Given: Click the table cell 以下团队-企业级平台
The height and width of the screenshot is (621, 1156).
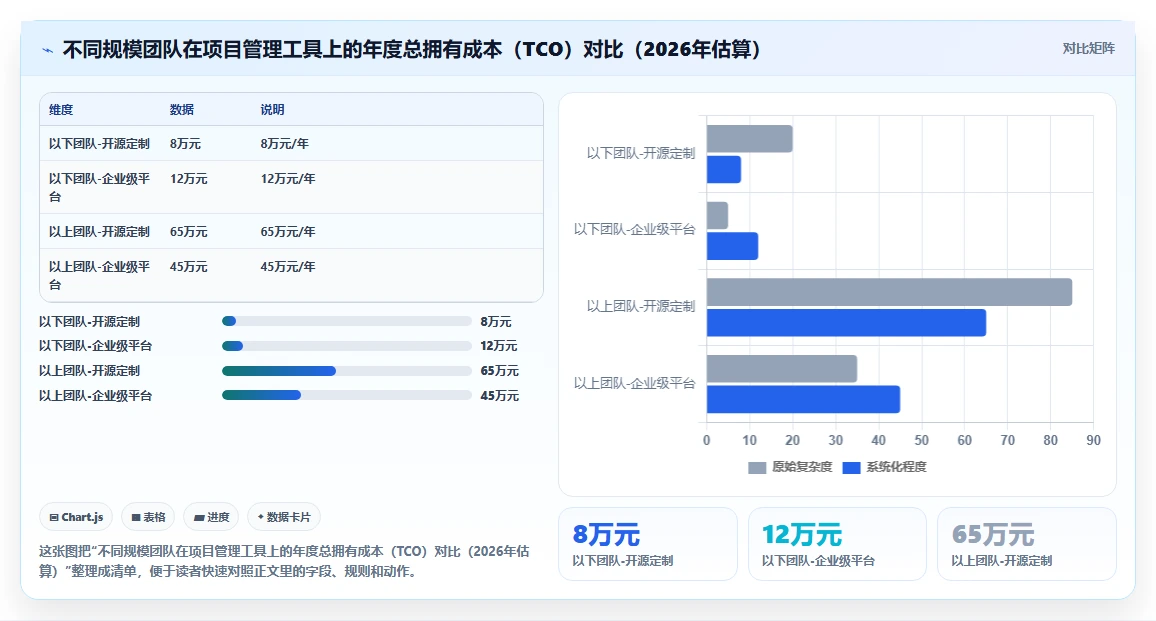Looking at the screenshot, I should coord(100,187).
